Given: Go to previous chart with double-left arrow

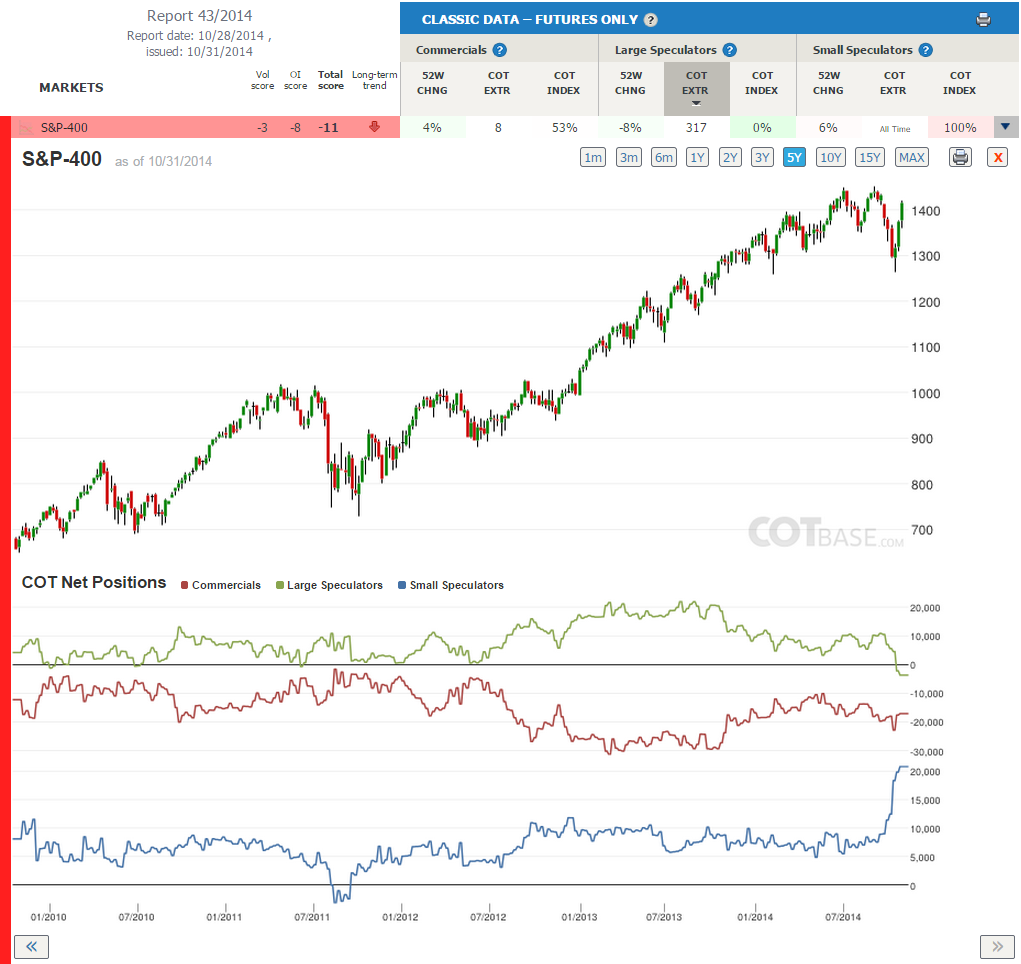Looking at the screenshot, I should (31, 946).
